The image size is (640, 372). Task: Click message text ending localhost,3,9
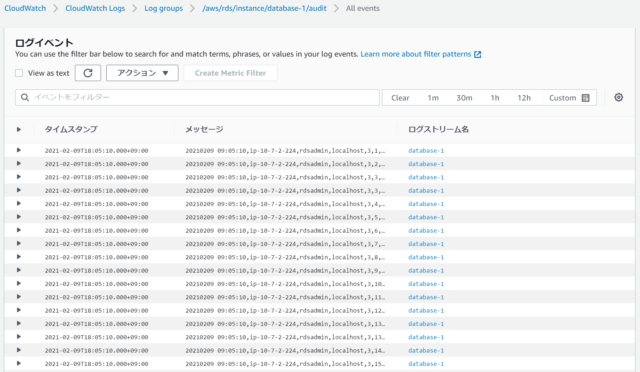pyautogui.click(x=285, y=271)
